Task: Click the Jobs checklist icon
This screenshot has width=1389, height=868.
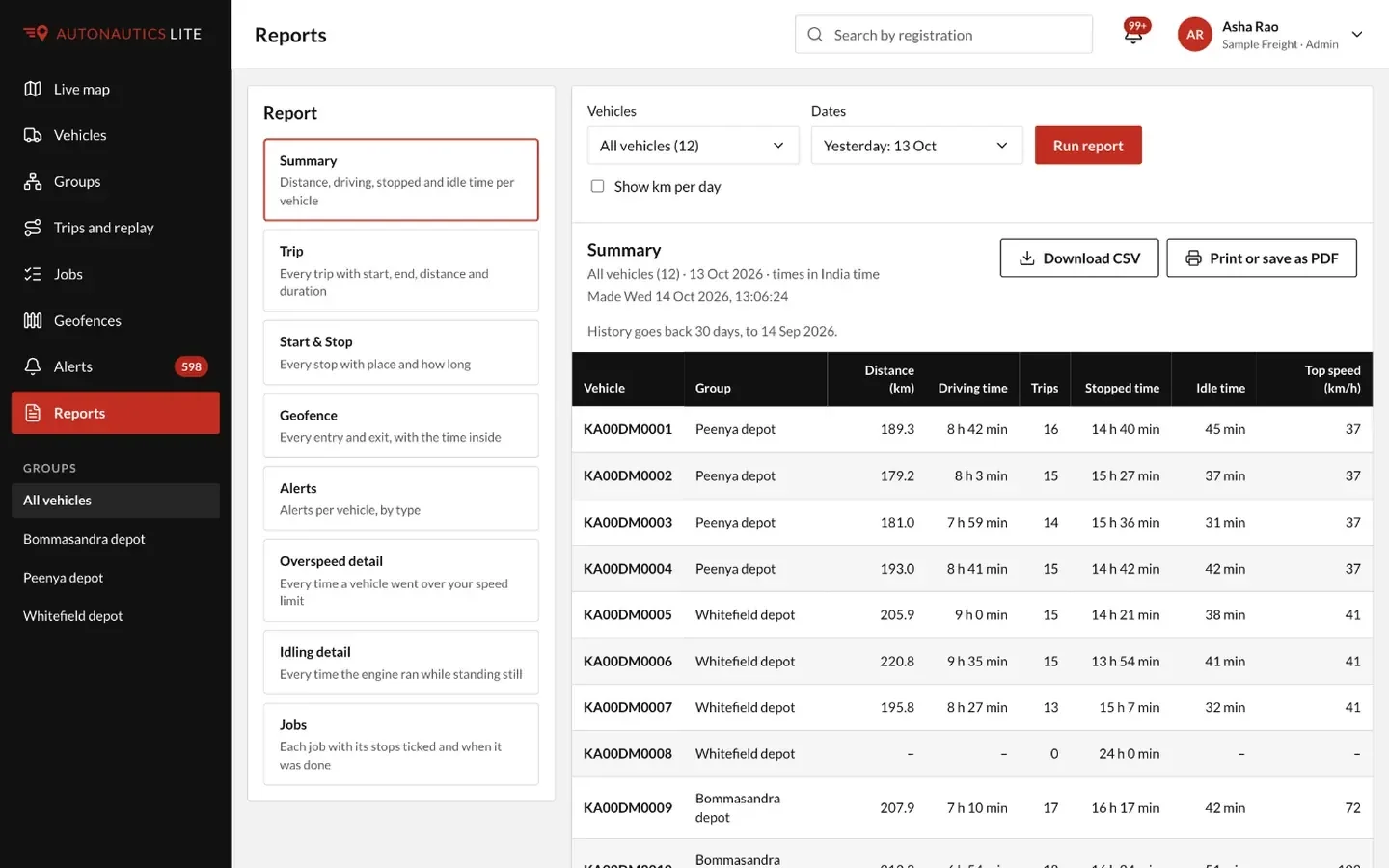Action: (x=33, y=274)
